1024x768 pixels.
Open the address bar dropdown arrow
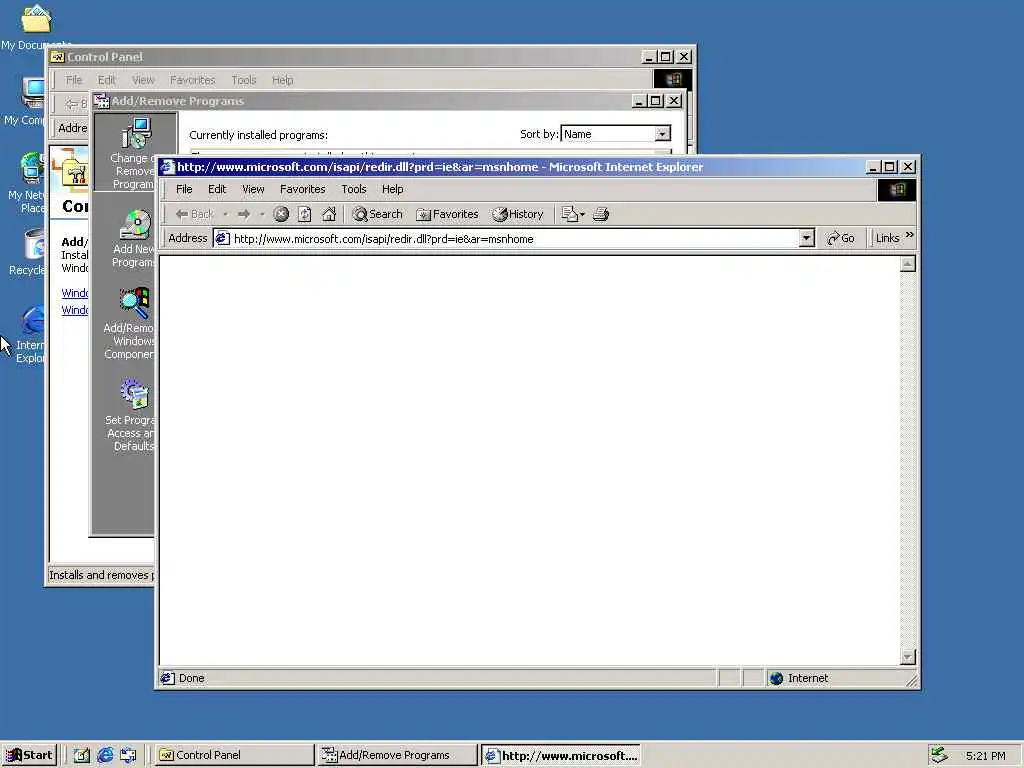[807, 238]
